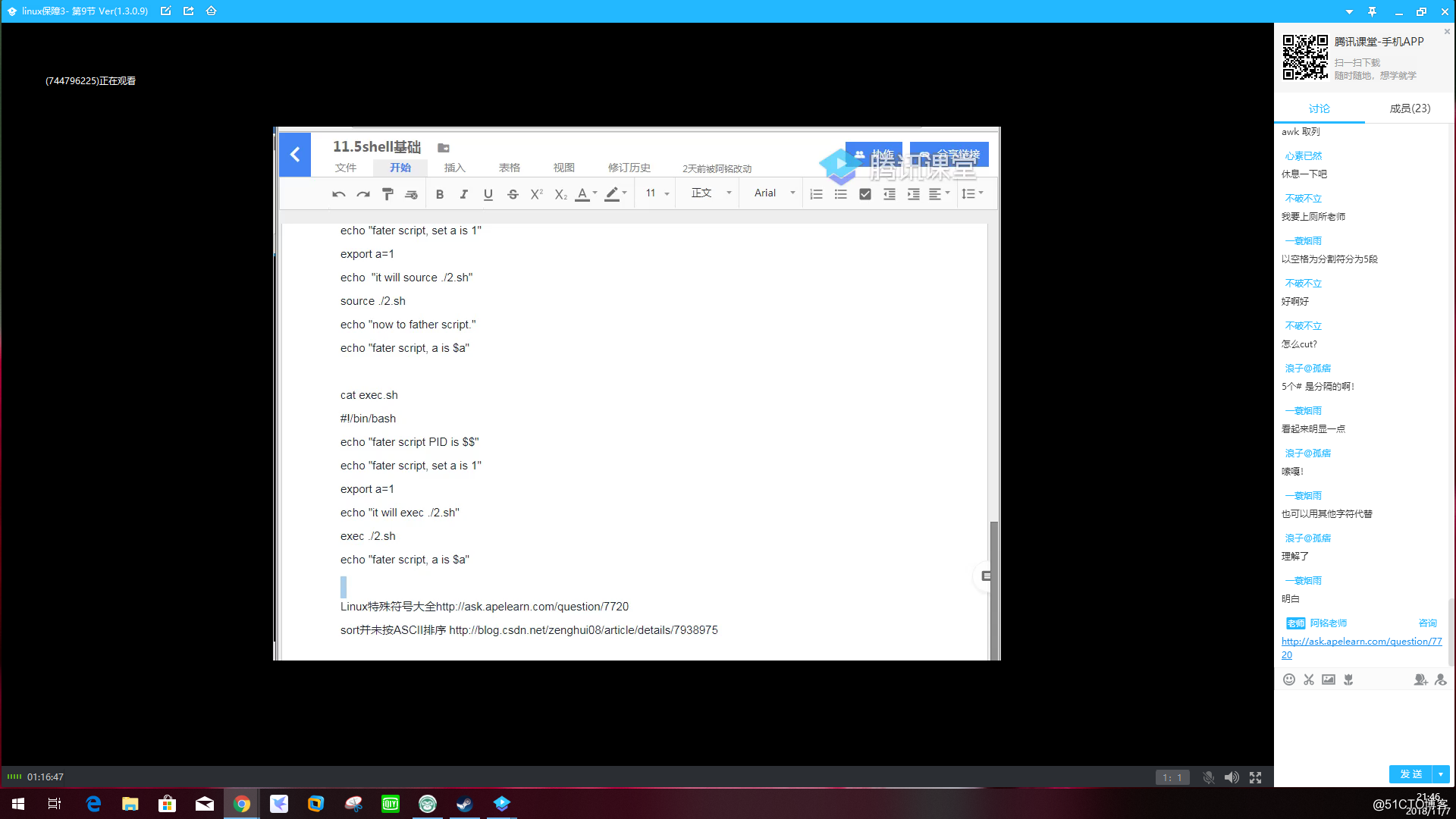Toggle the 1:1 aspect ratio button
This screenshot has height=819, width=1456.
(1172, 777)
